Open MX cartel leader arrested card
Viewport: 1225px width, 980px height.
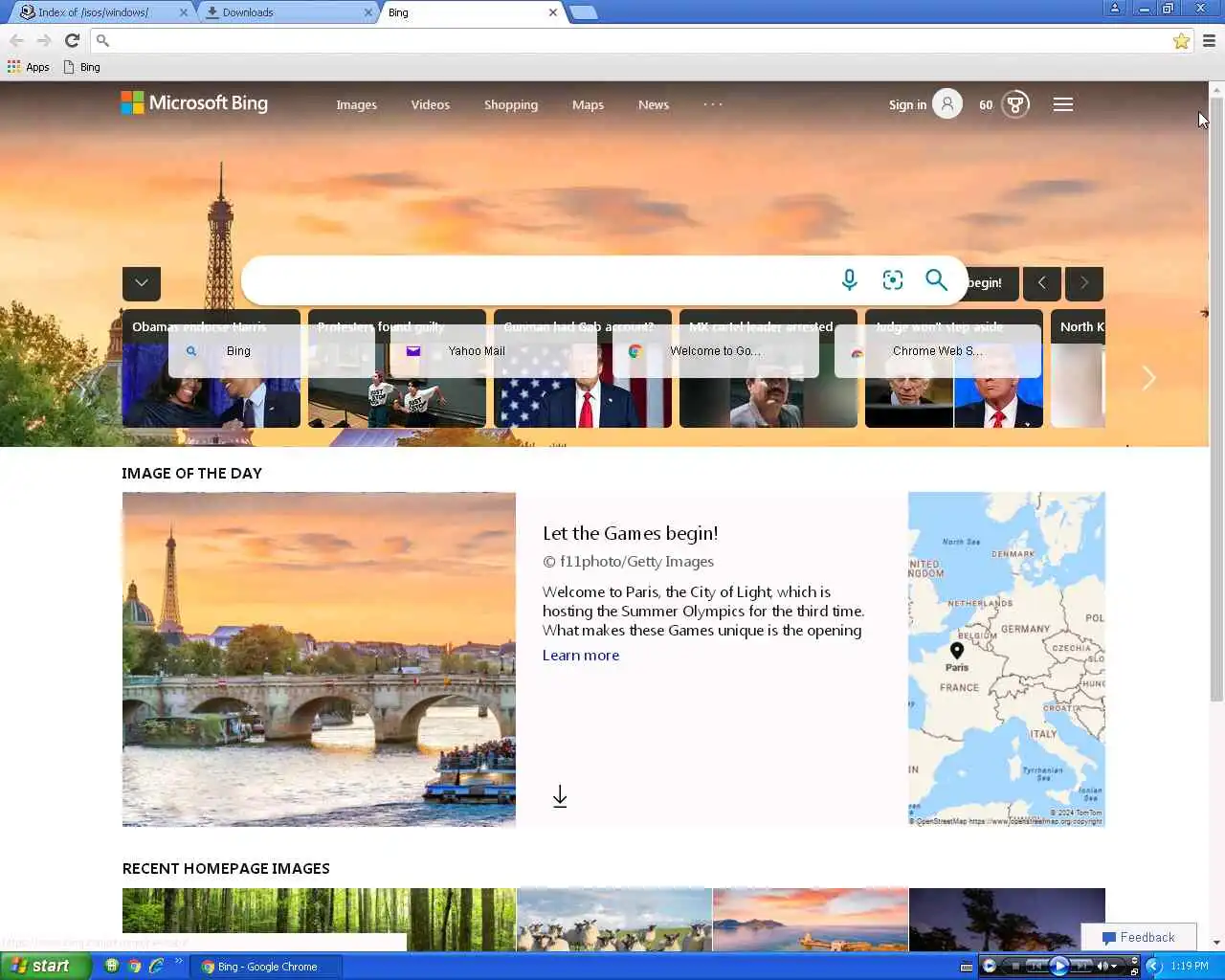click(x=768, y=368)
